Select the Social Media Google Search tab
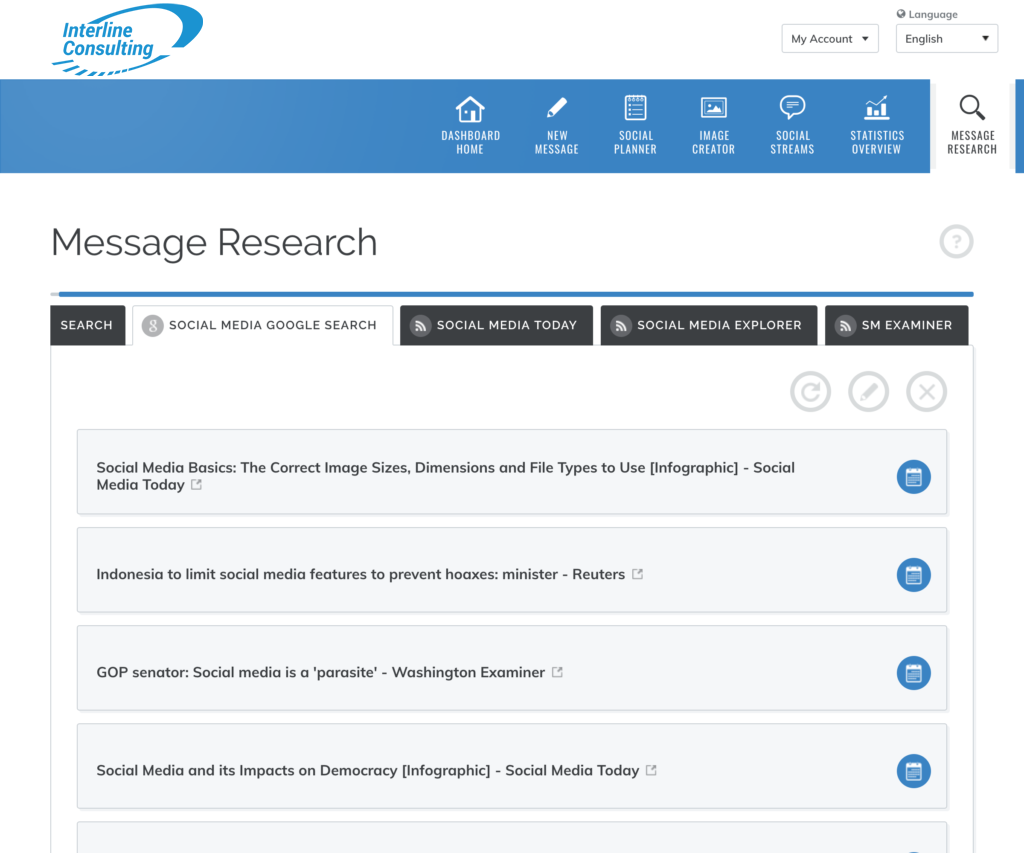1024x853 pixels. click(263, 325)
